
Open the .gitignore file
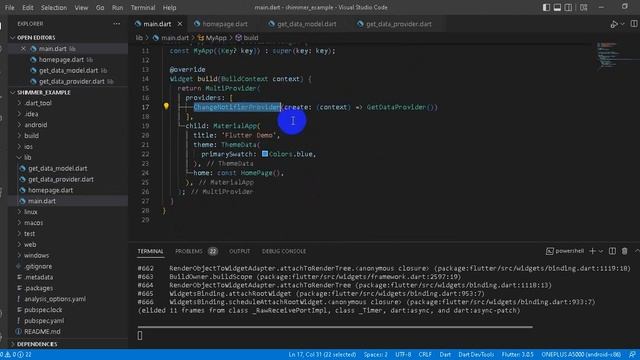click(38, 267)
